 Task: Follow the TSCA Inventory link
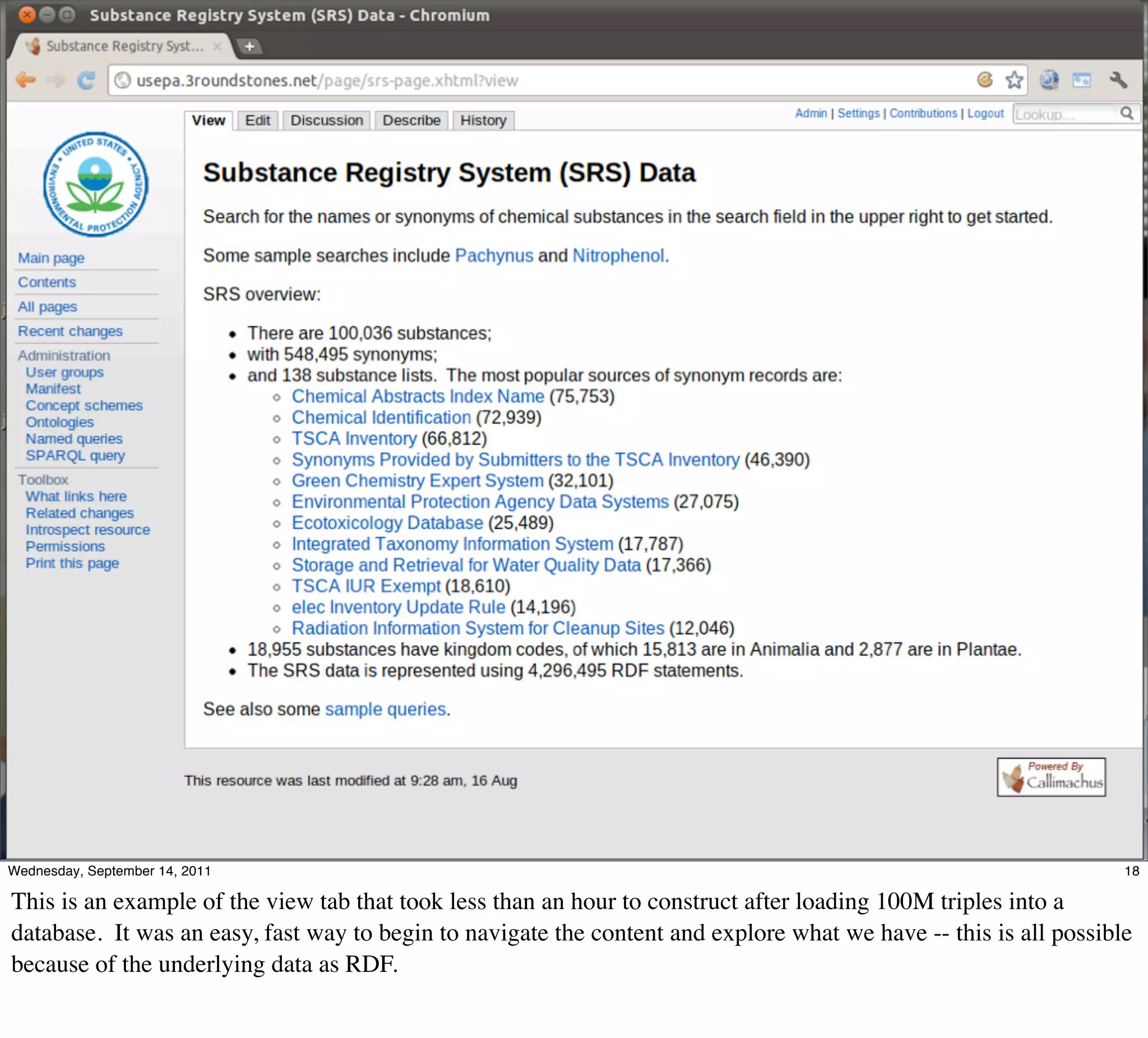pyautogui.click(x=354, y=439)
